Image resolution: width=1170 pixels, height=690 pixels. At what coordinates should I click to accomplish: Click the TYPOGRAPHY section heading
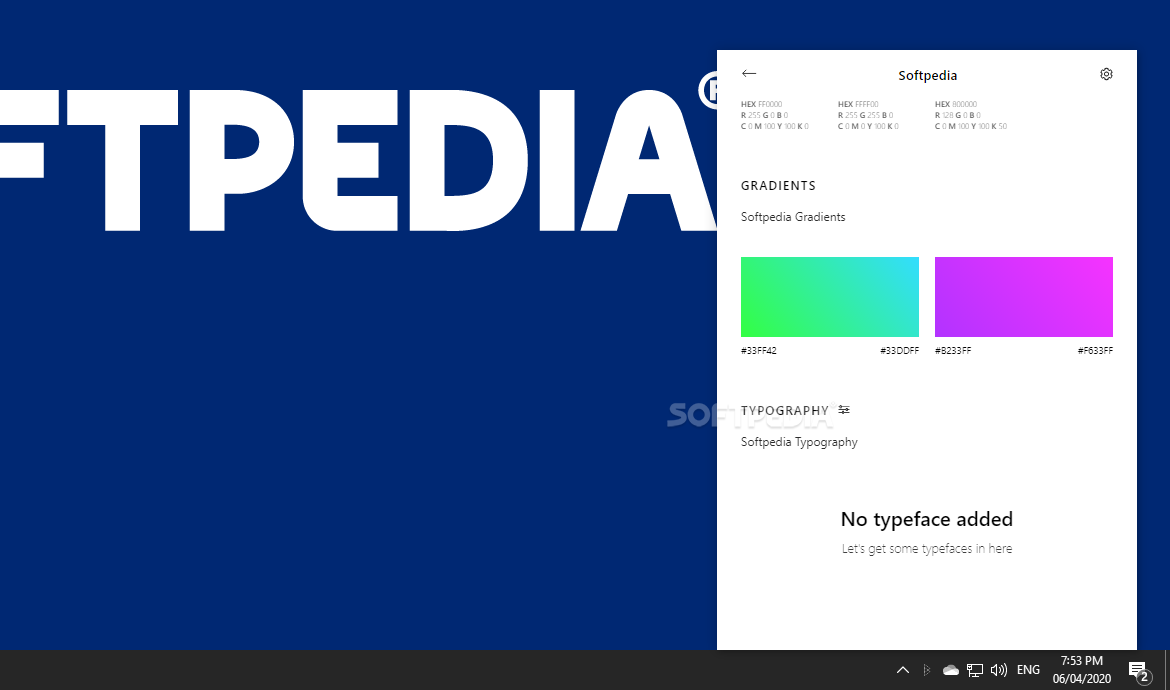point(785,411)
